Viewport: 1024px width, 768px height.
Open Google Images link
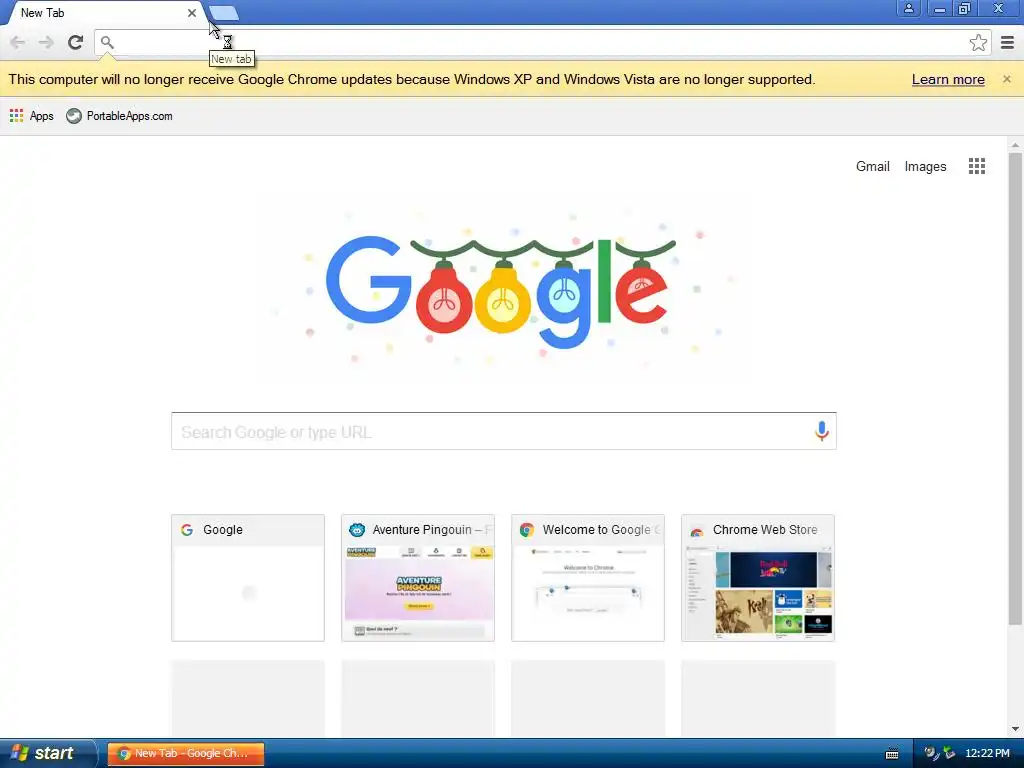pos(925,167)
